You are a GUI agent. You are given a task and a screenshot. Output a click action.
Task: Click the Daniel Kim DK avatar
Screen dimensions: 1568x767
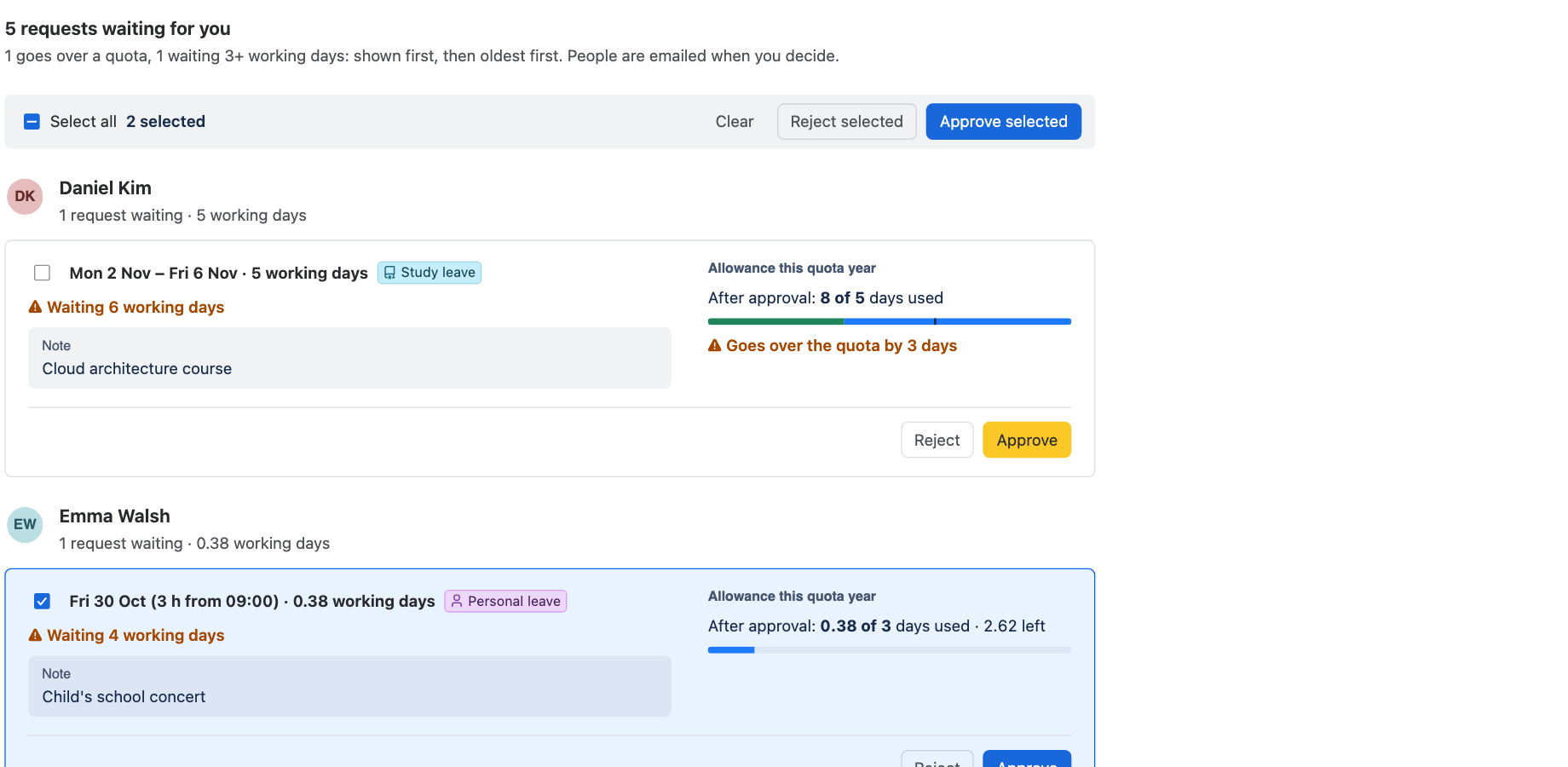coord(25,197)
